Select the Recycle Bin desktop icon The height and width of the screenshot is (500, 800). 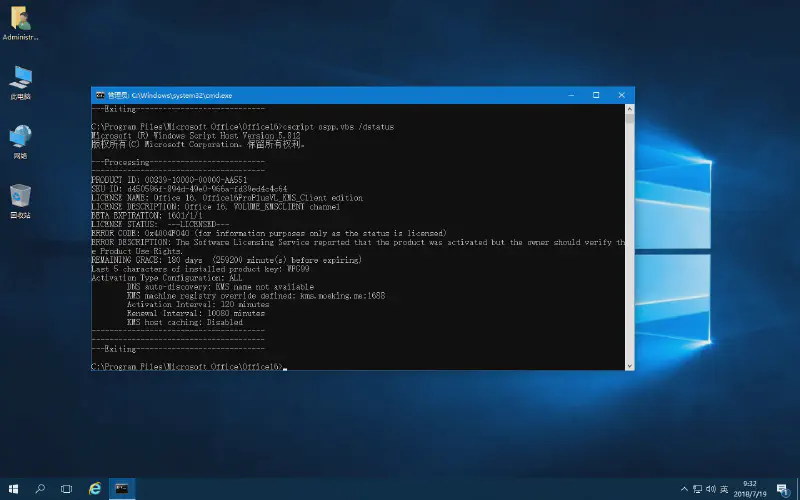point(20,200)
